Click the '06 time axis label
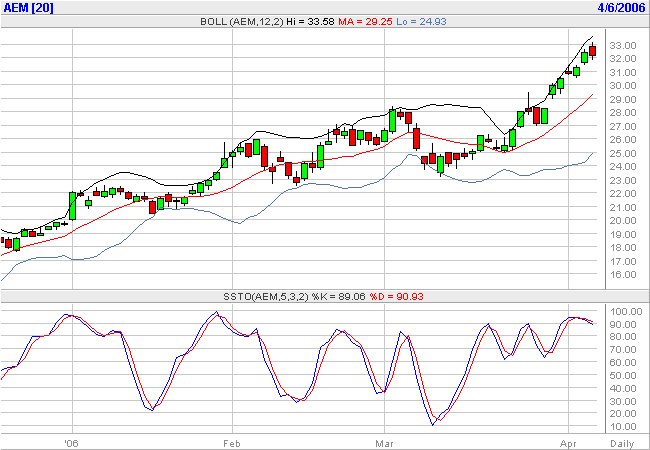The width and height of the screenshot is (650, 450). coord(72,443)
